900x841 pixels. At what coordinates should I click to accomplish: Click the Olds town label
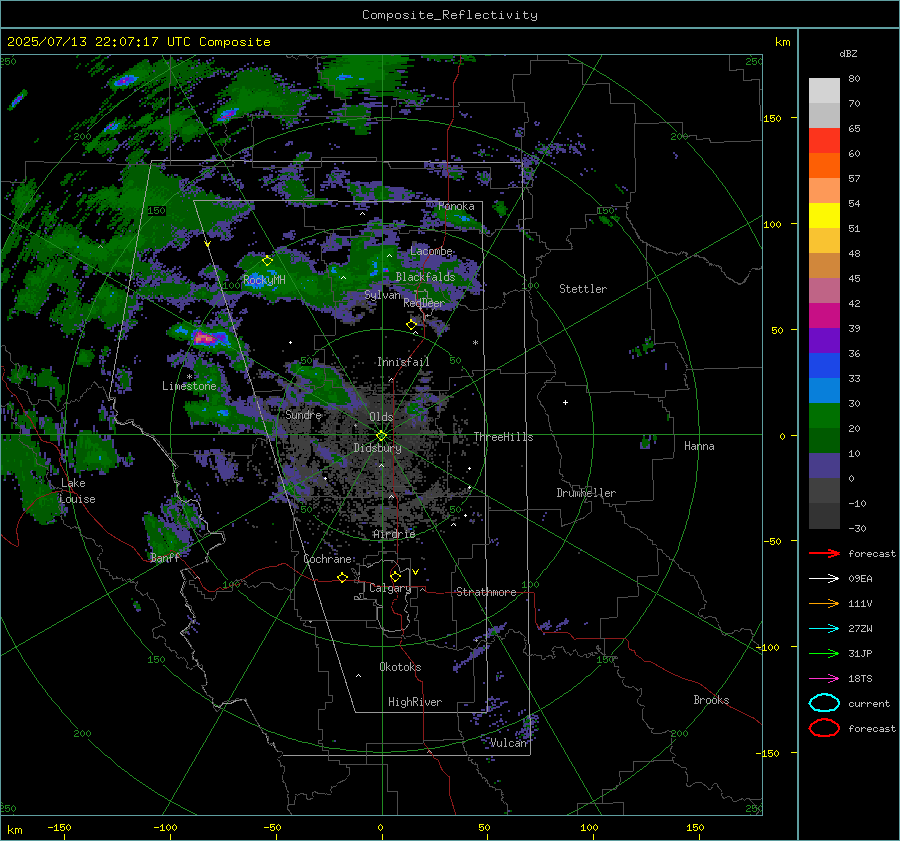(x=381, y=417)
